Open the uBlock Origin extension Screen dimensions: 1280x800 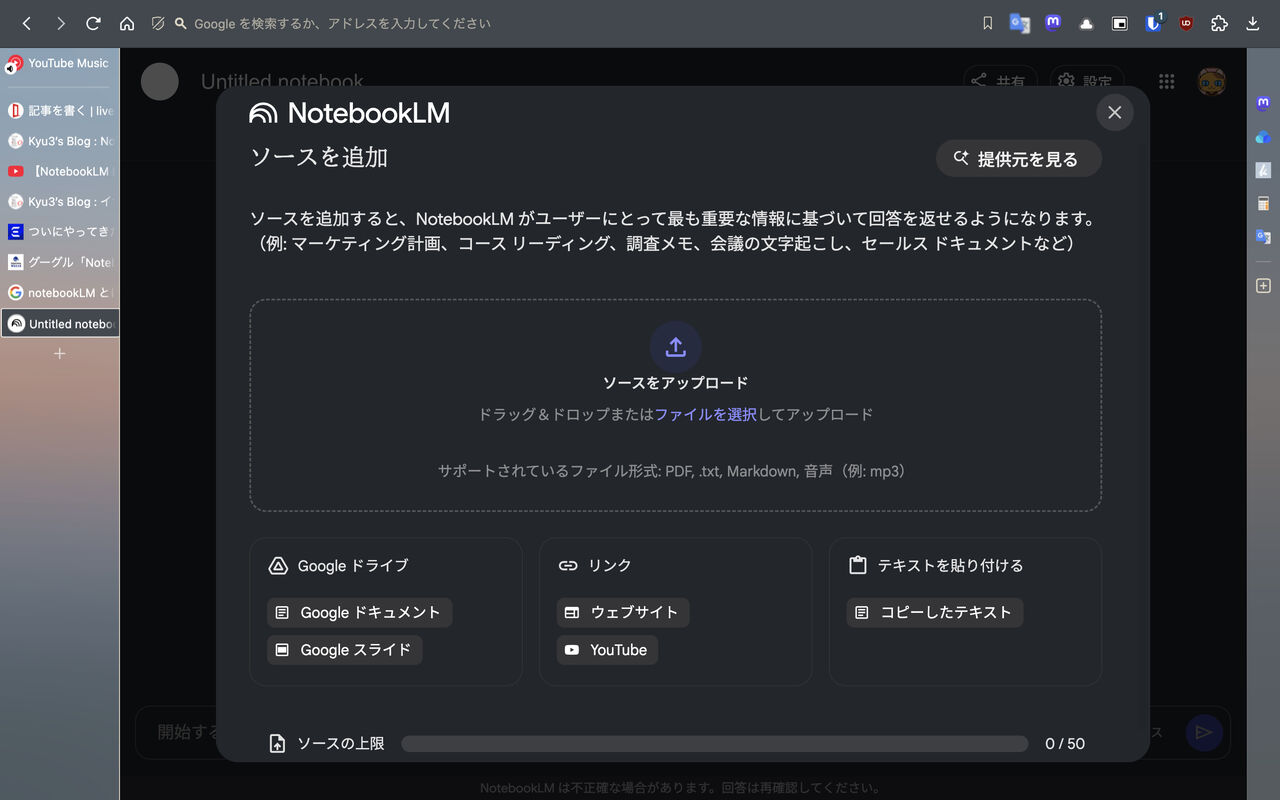1186,23
